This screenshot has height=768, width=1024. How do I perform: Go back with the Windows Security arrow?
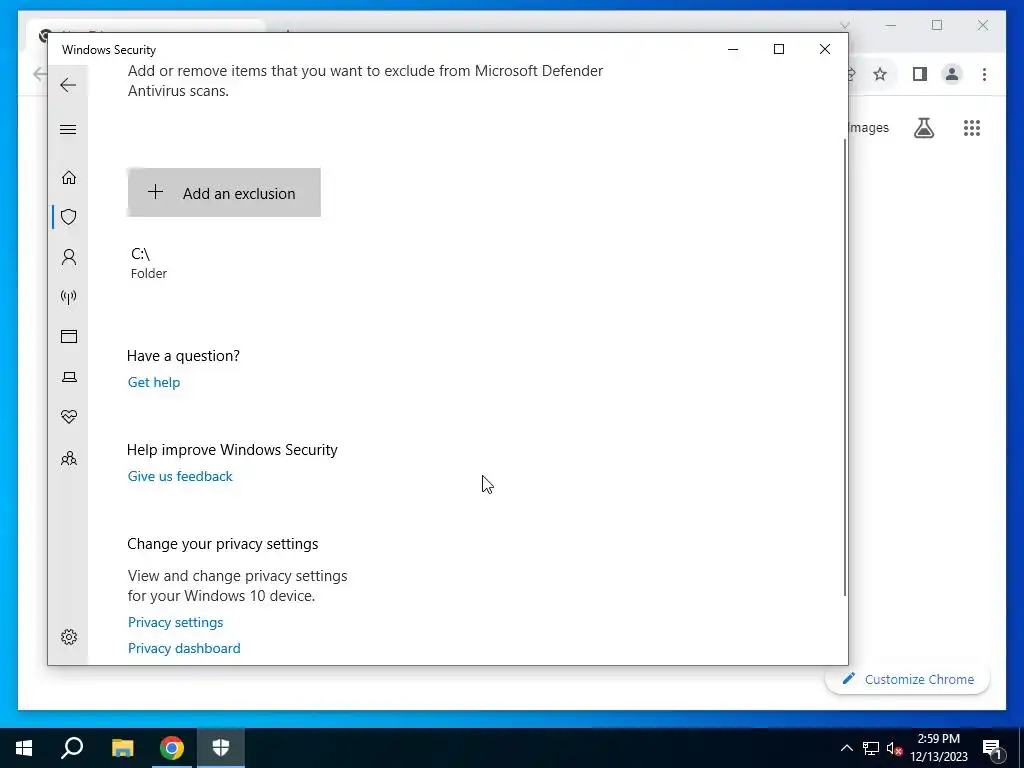(68, 85)
